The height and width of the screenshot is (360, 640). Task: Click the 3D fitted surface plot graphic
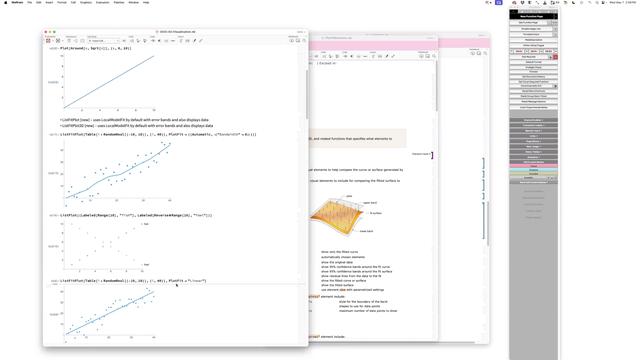[x=336, y=216]
